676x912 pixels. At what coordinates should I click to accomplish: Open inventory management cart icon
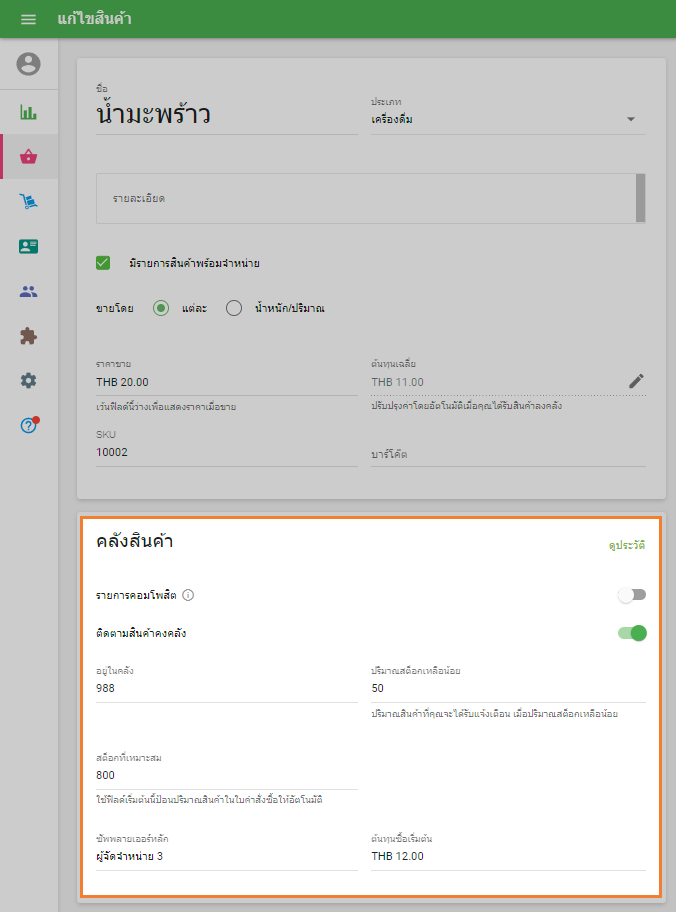(x=29, y=202)
